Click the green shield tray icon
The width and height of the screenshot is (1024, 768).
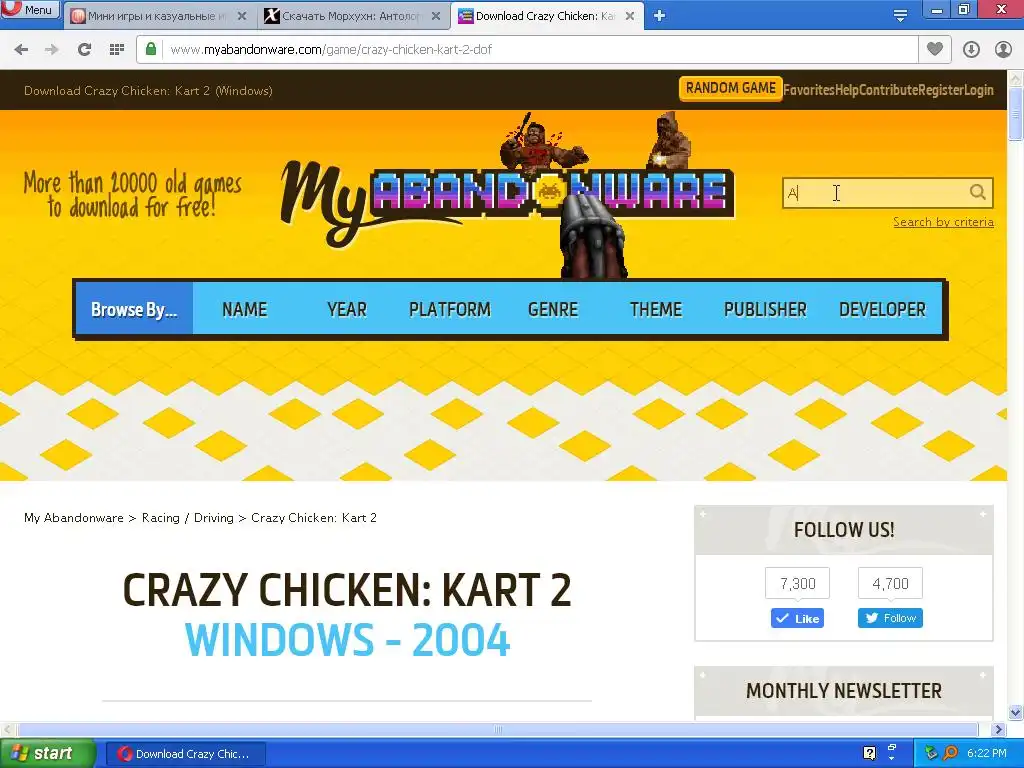[x=931, y=754]
